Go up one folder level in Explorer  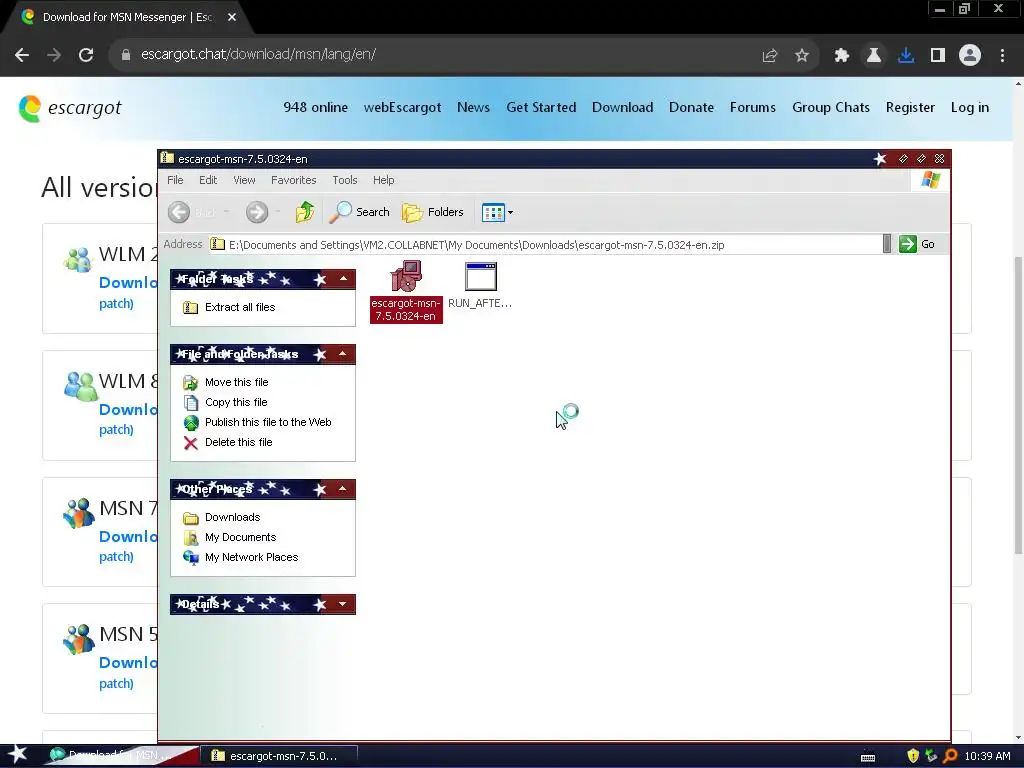pos(304,212)
